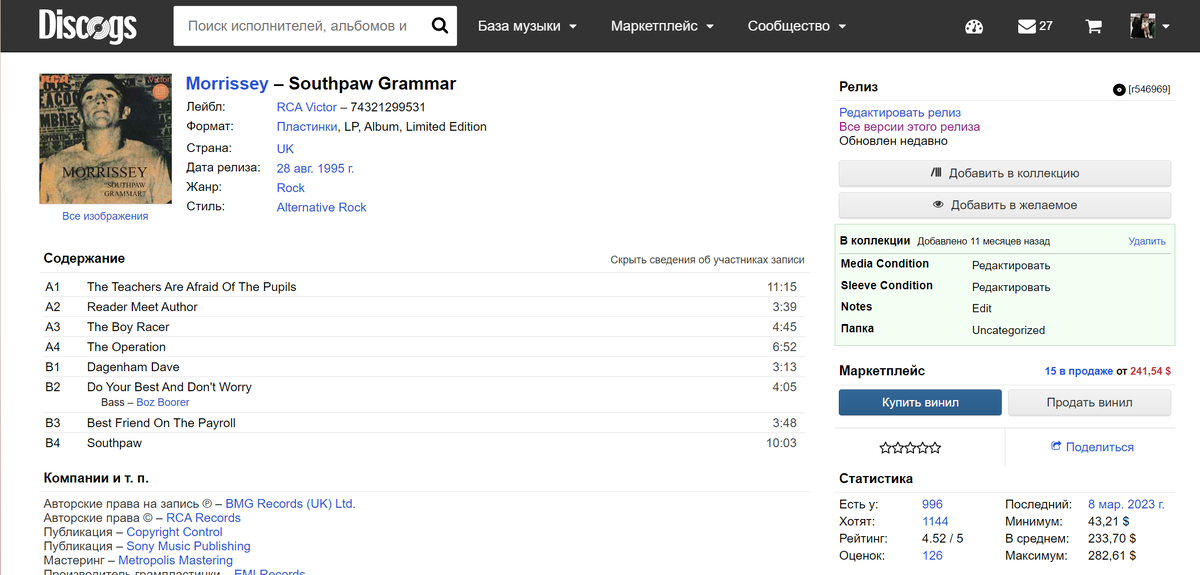The image size is (1200, 575).
Task: Open RCA Victor label link
Action: click(x=307, y=107)
